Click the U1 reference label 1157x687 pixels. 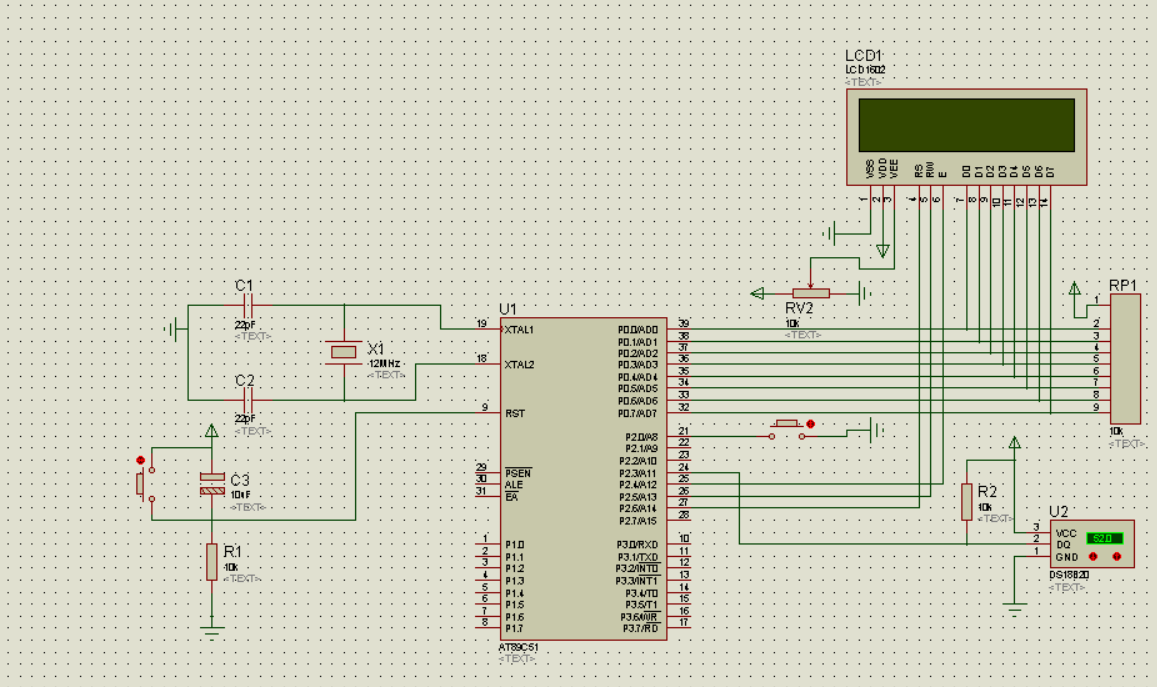click(508, 309)
